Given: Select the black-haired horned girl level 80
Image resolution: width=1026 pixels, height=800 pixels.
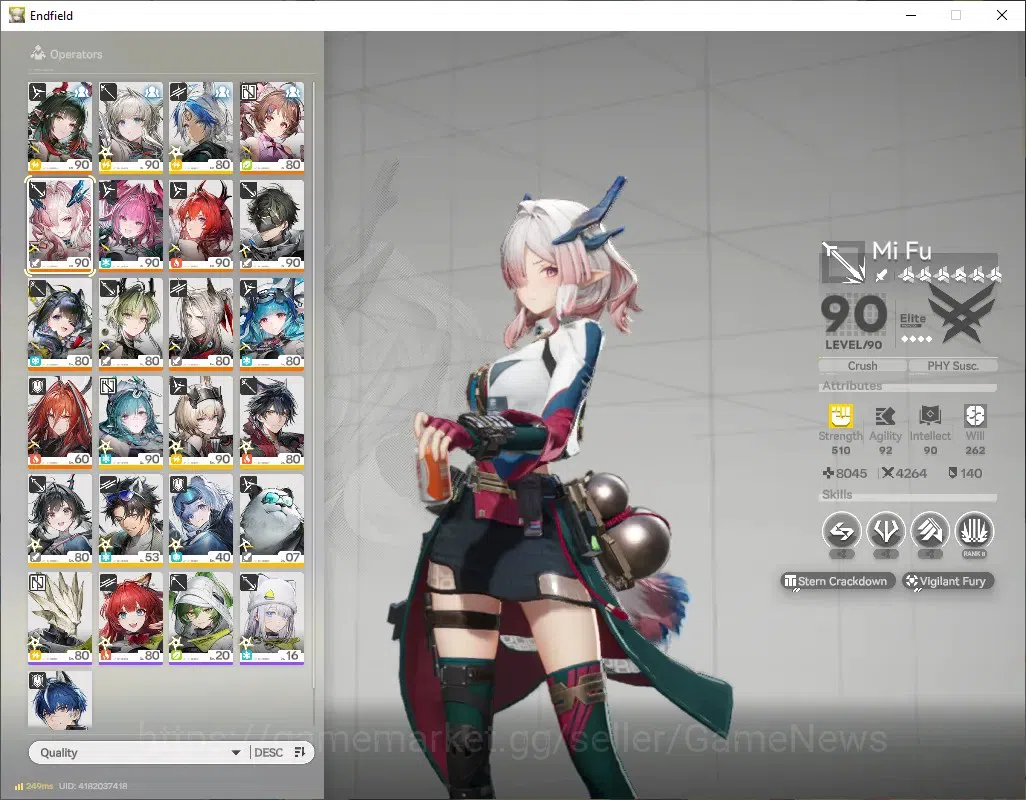Looking at the screenshot, I should pyautogui.click(x=60, y=519).
